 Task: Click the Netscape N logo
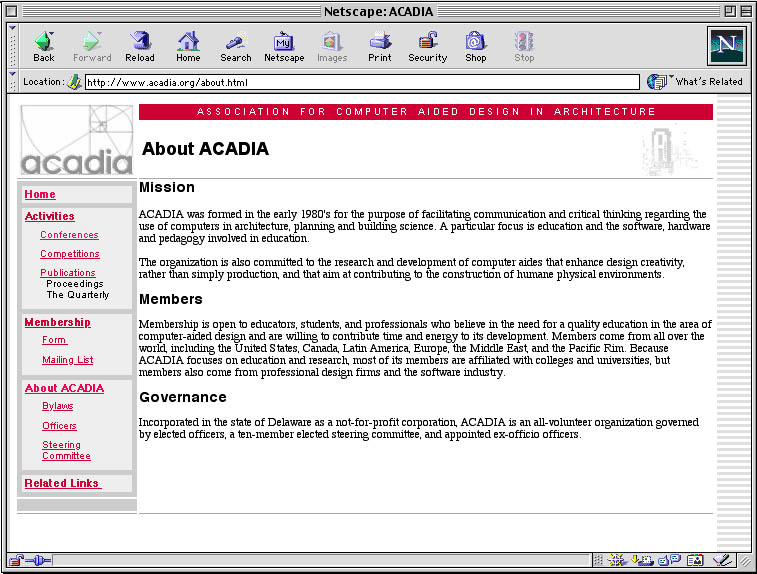coord(727,46)
